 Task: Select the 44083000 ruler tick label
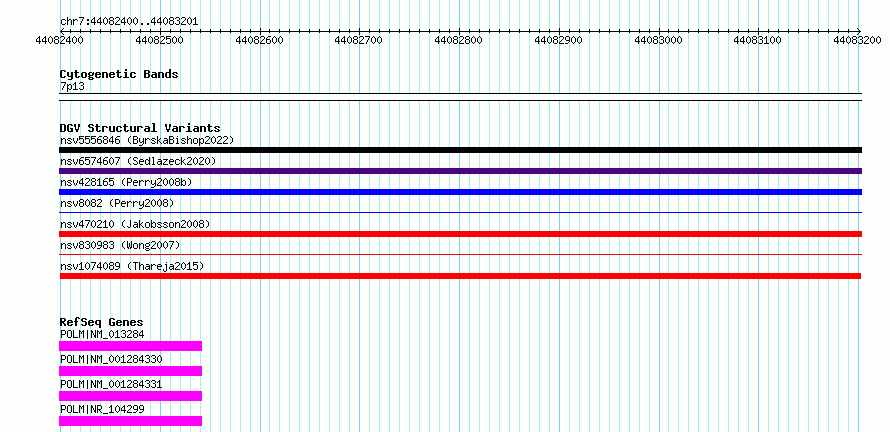658,40
